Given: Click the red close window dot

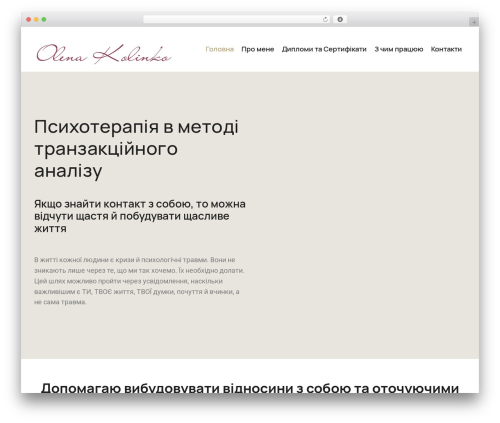Looking at the screenshot, I should (x=29, y=20).
